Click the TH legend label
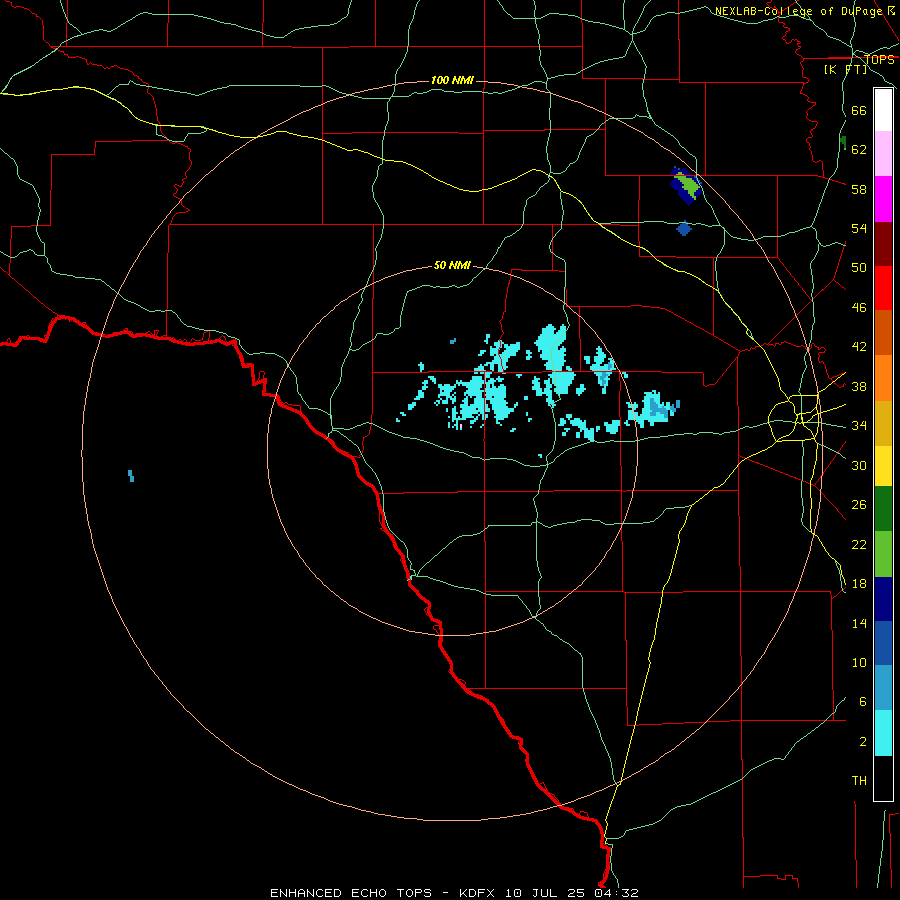The image size is (900, 900). [x=859, y=781]
